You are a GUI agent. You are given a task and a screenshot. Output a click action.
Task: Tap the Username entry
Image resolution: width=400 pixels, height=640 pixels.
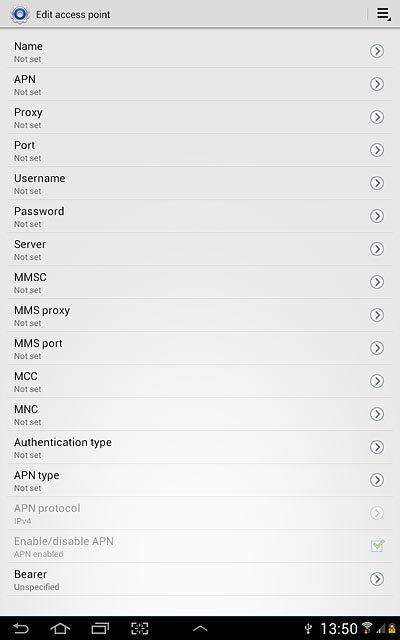pos(200,183)
